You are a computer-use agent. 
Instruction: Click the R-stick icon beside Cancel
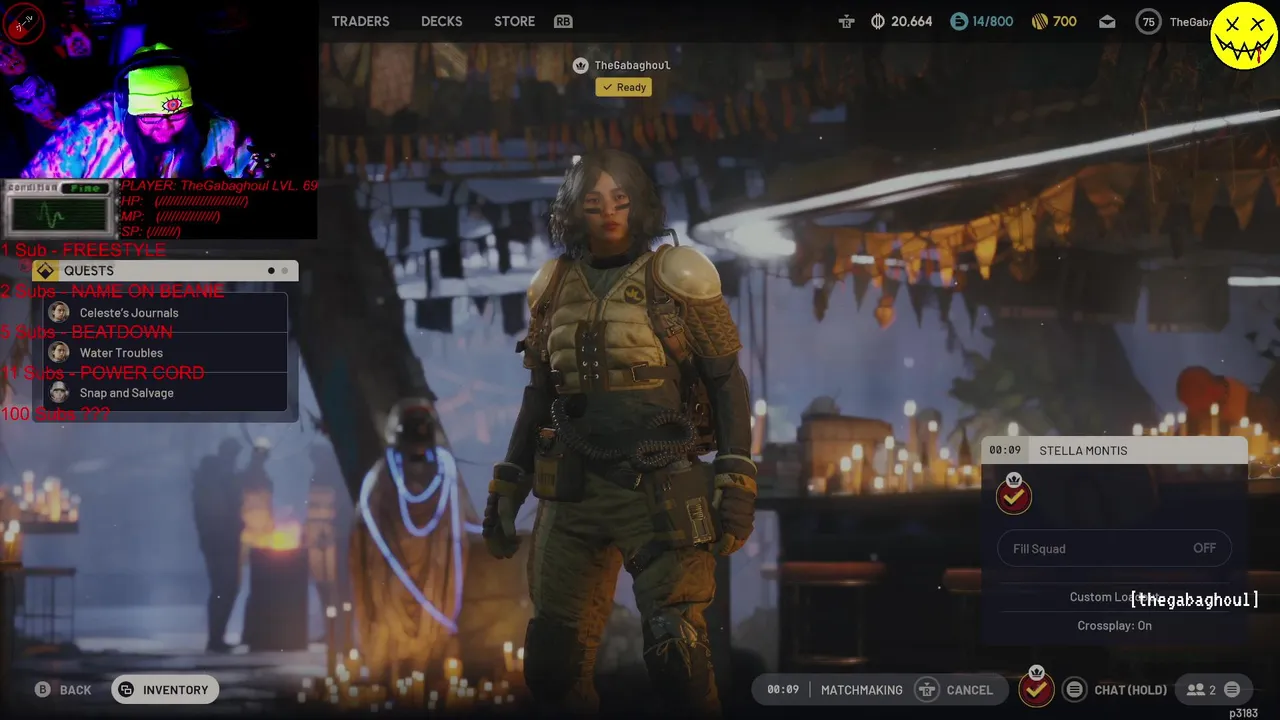click(x=927, y=690)
